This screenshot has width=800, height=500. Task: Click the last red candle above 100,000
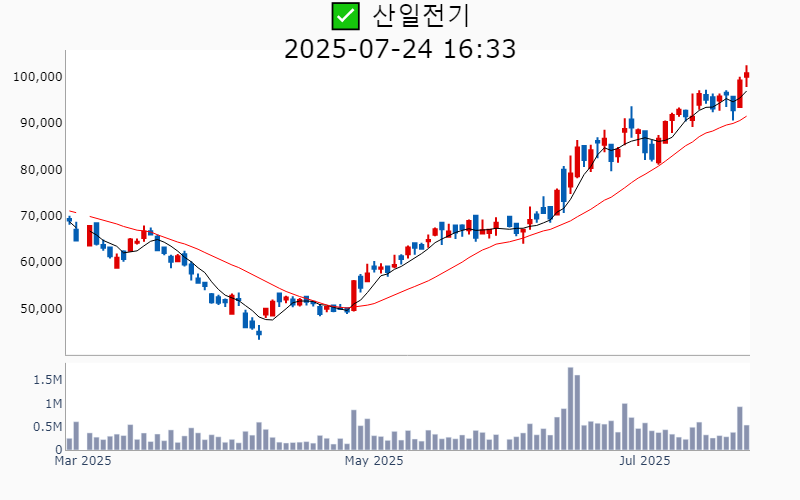746,76
